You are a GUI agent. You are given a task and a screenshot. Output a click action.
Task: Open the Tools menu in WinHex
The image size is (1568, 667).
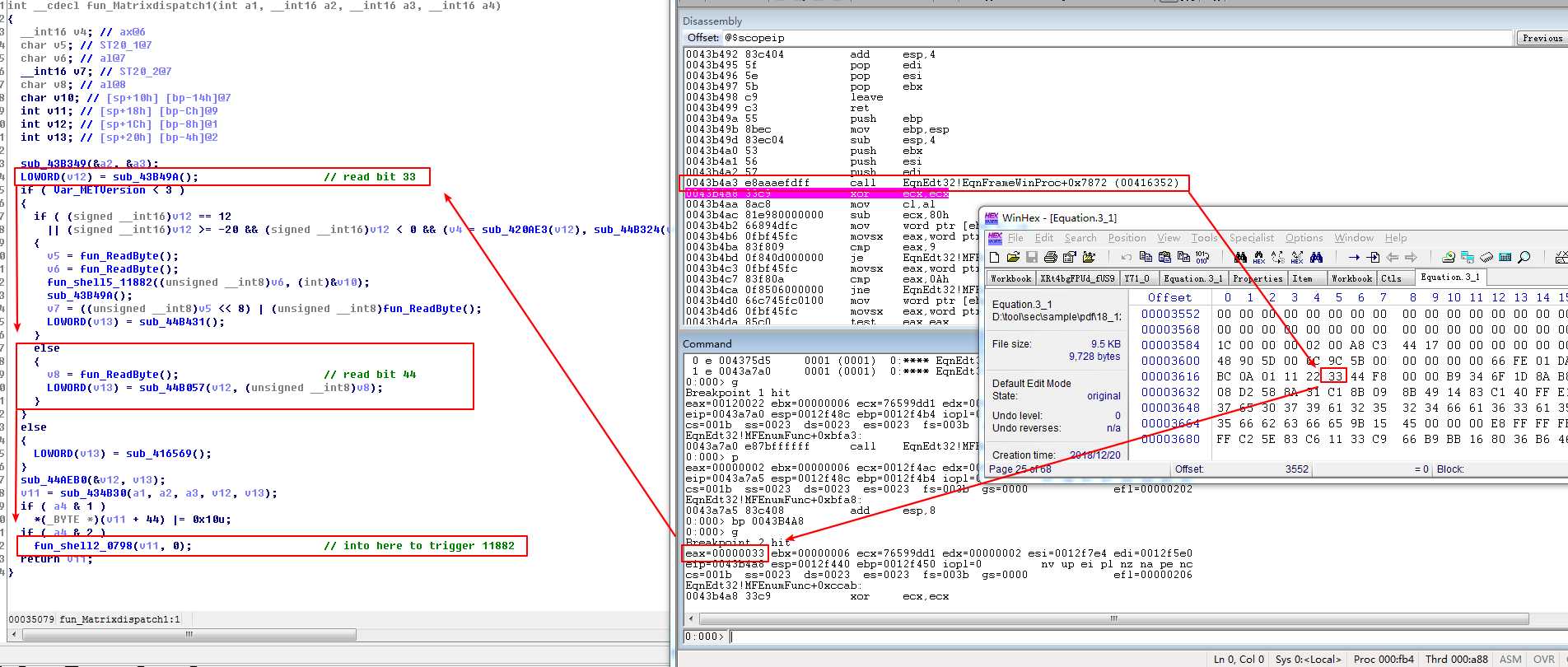1204,238
